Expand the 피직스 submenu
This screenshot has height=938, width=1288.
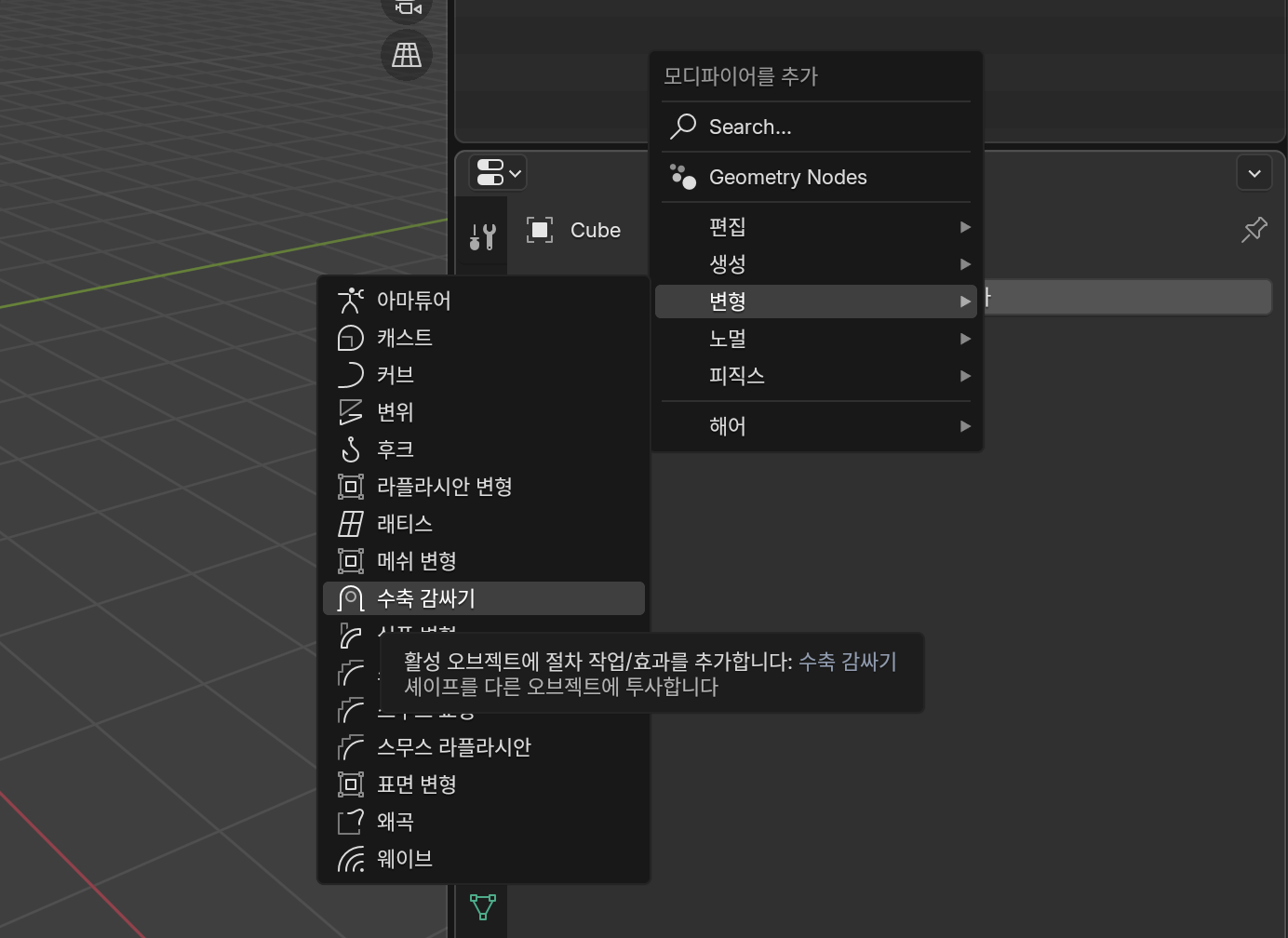[x=815, y=376]
